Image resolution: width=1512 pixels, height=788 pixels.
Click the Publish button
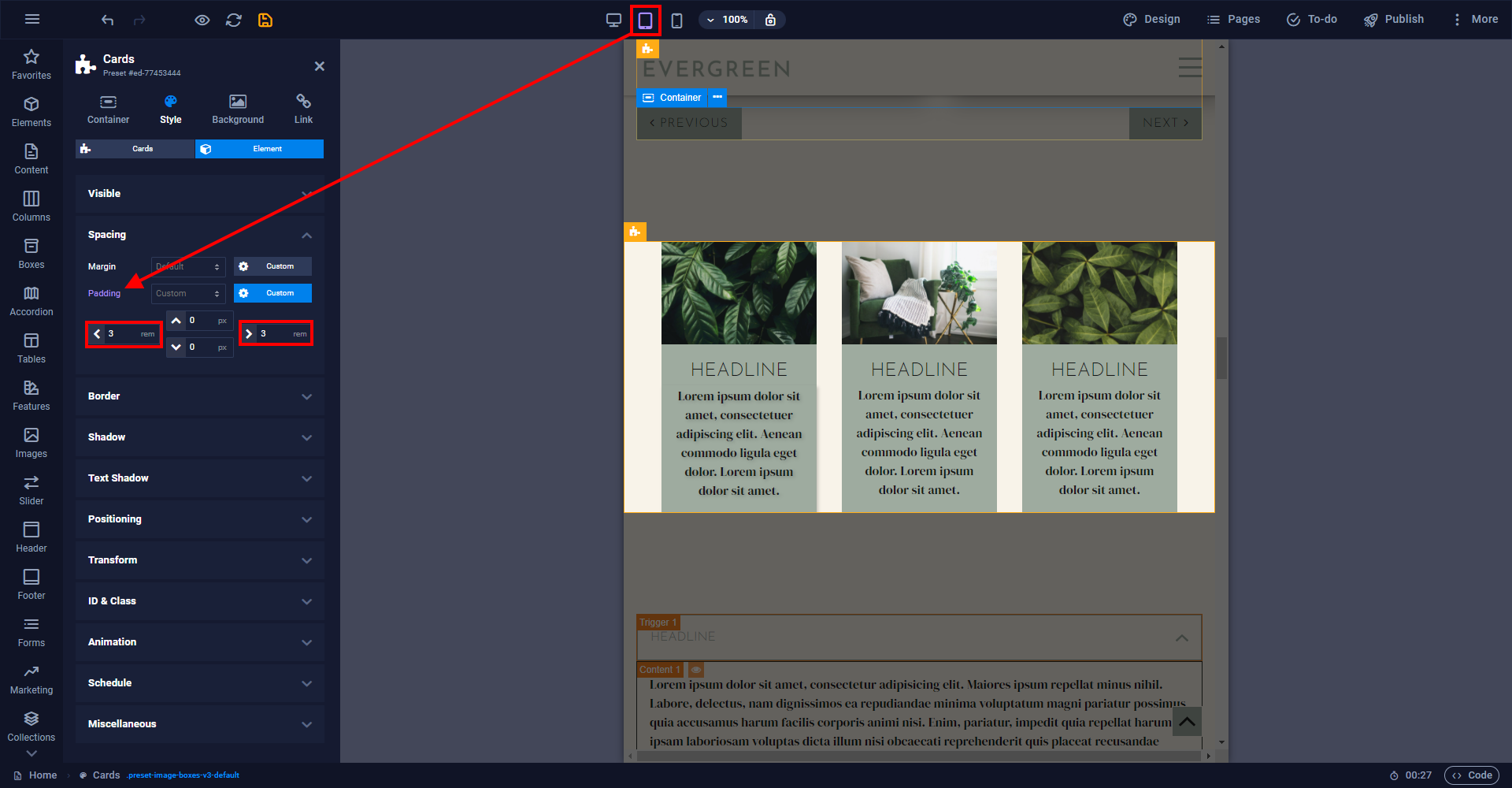coord(1394,20)
